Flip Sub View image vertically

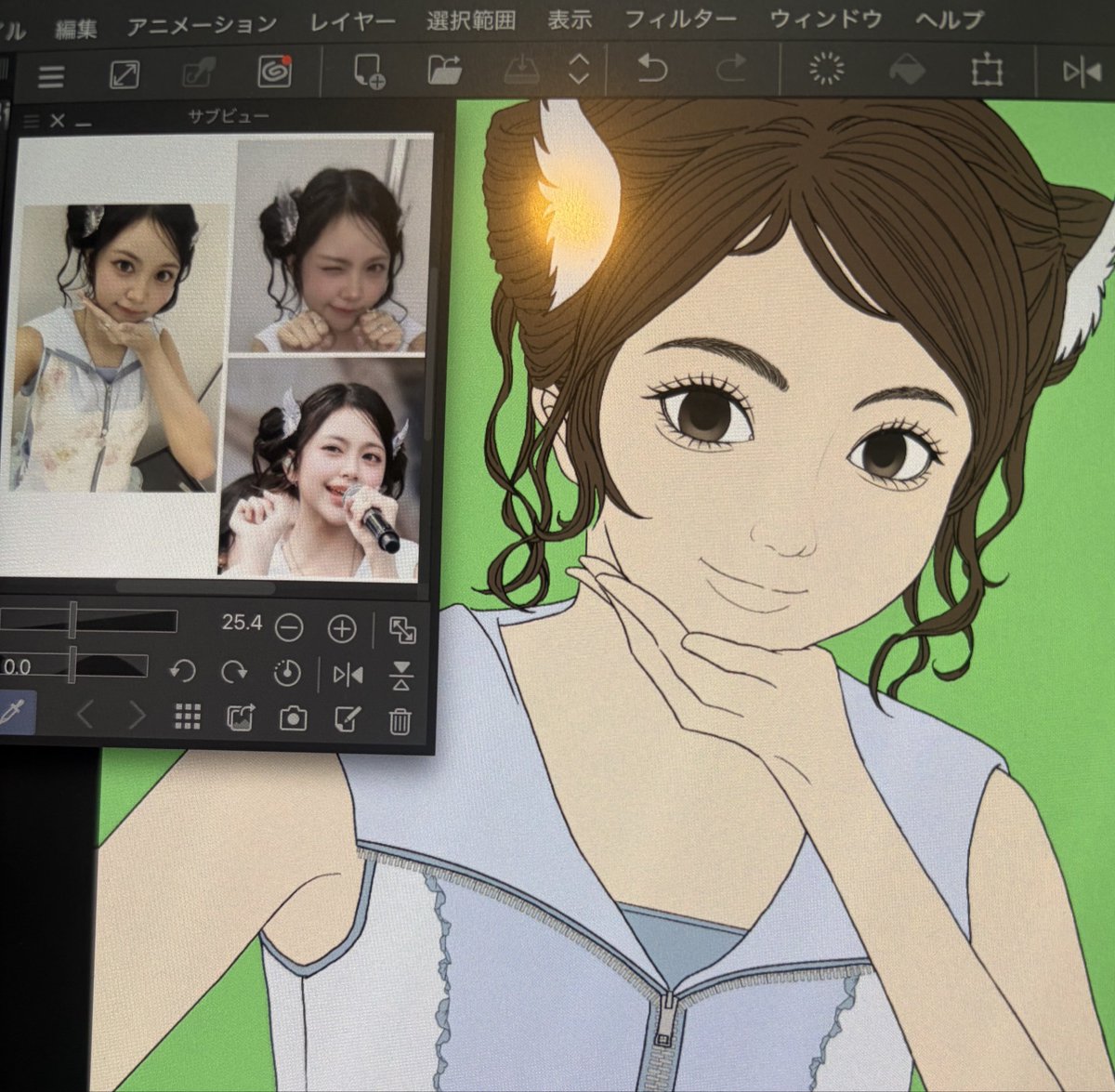tap(400, 676)
